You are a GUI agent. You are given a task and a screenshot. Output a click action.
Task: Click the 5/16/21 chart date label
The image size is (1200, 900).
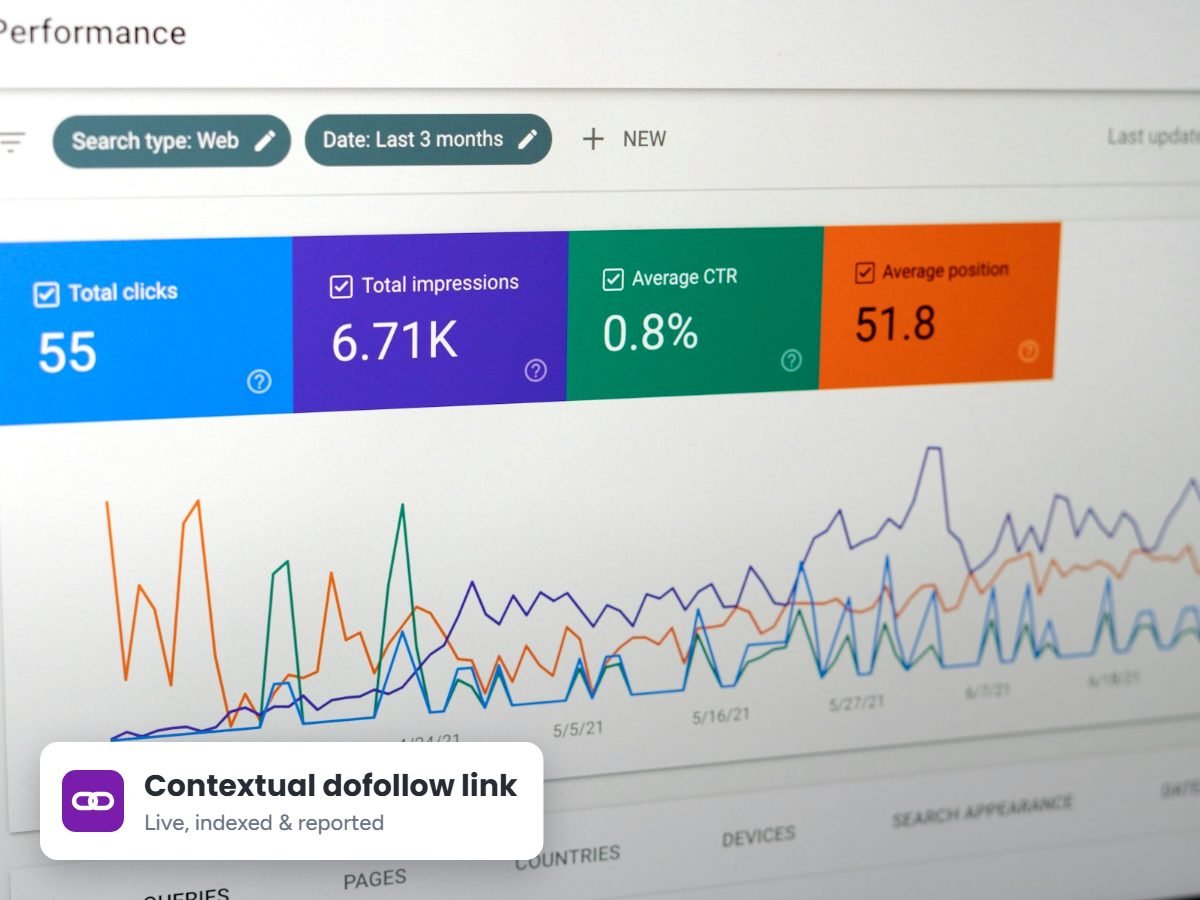coord(720,716)
